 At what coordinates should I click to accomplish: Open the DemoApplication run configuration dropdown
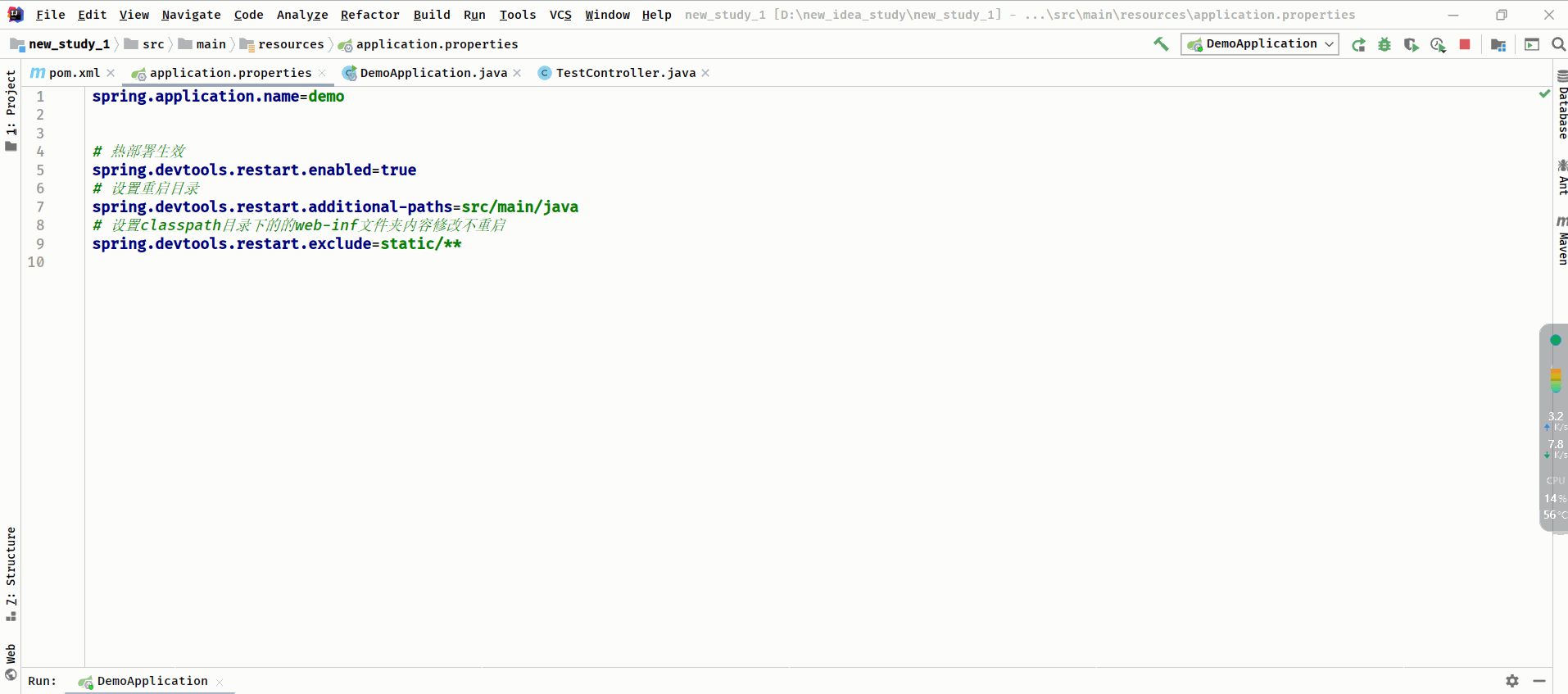click(1260, 44)
